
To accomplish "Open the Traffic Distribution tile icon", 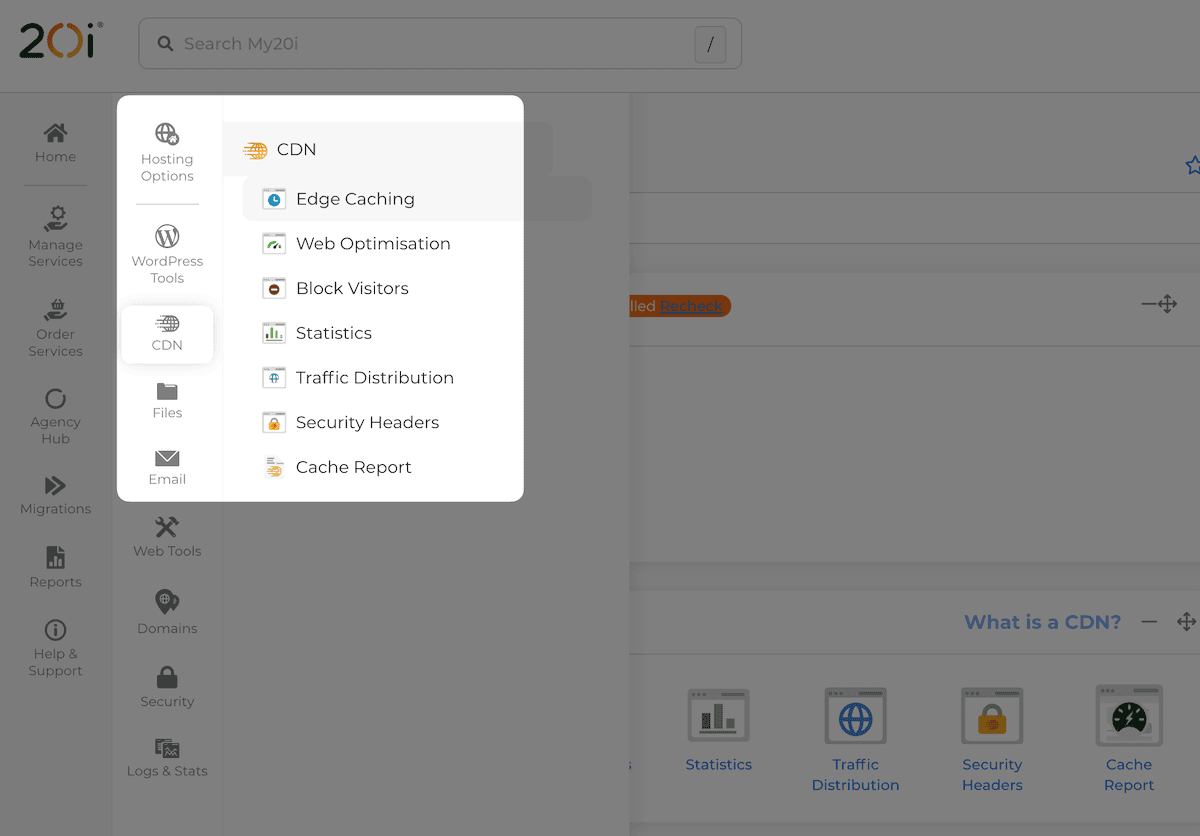I will [855, 715].
